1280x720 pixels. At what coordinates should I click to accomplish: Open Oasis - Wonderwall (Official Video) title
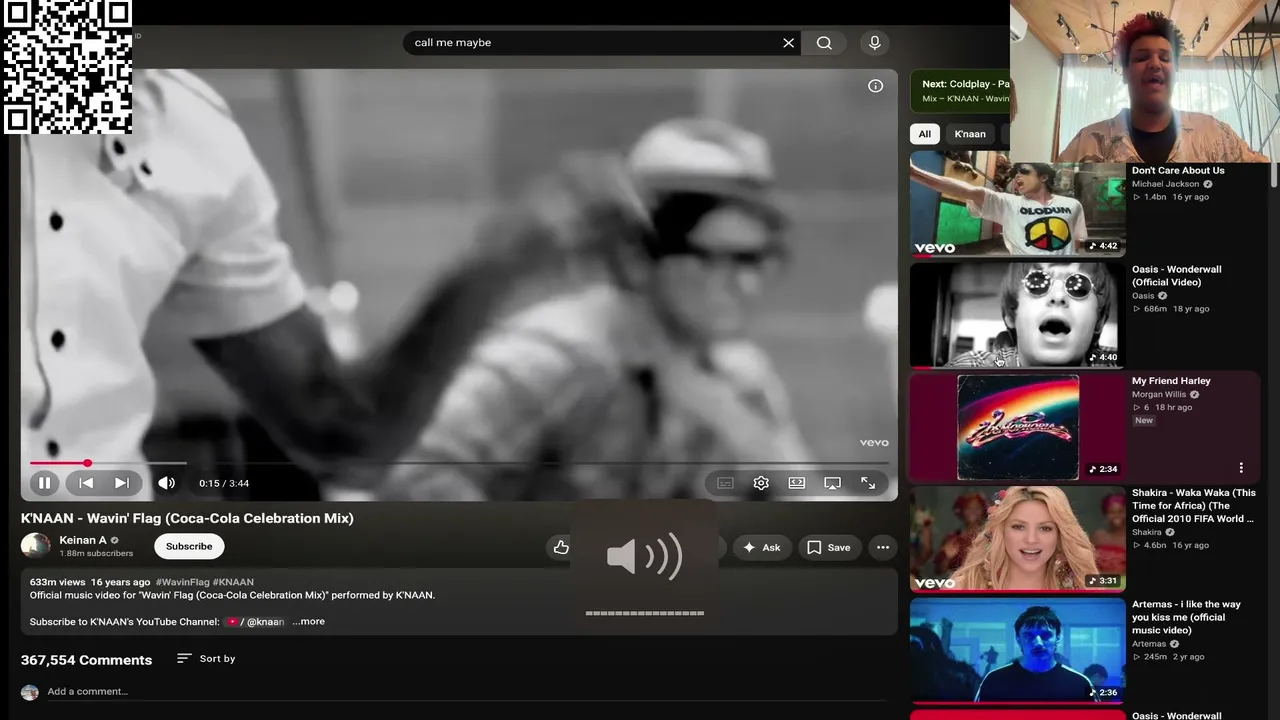[x=1177, y=275]
